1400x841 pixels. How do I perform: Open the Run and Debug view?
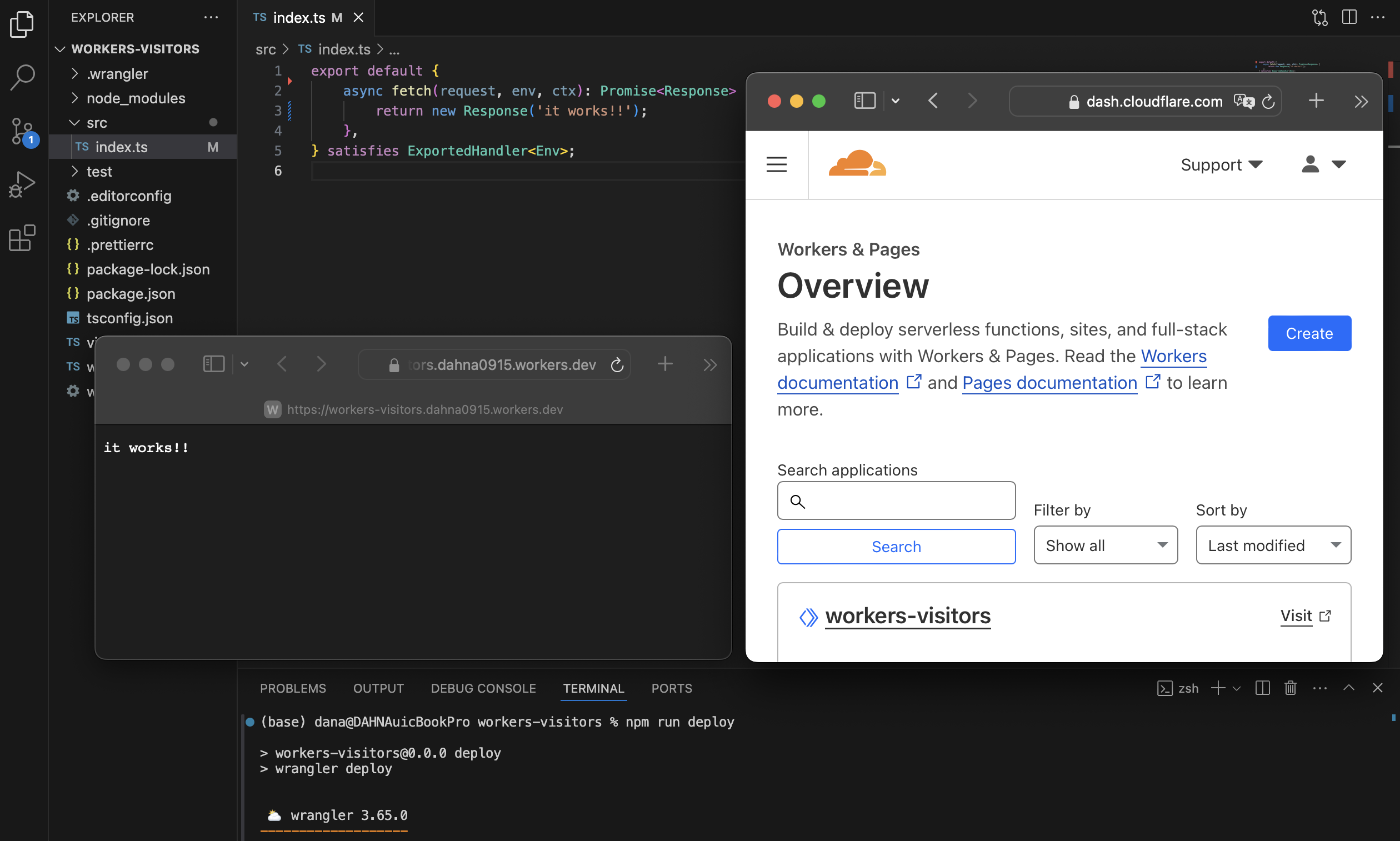coord(22,185)
